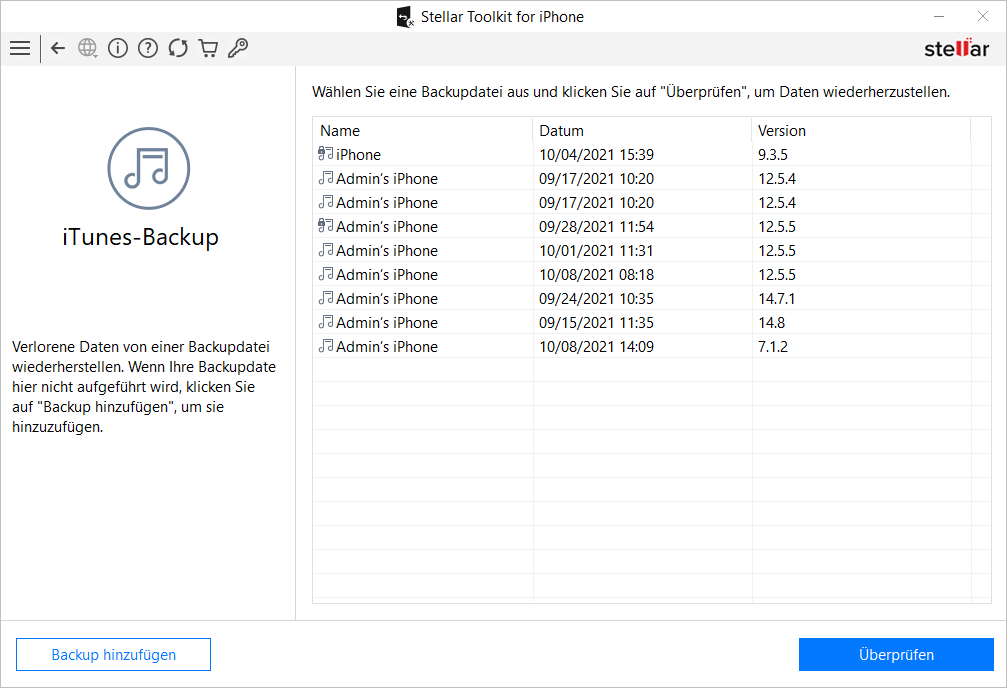Click the date 09/15/2021 11:35
The height and width of the screenshot is (688, 1007).
pyautogui.click(x=597, y=322)
